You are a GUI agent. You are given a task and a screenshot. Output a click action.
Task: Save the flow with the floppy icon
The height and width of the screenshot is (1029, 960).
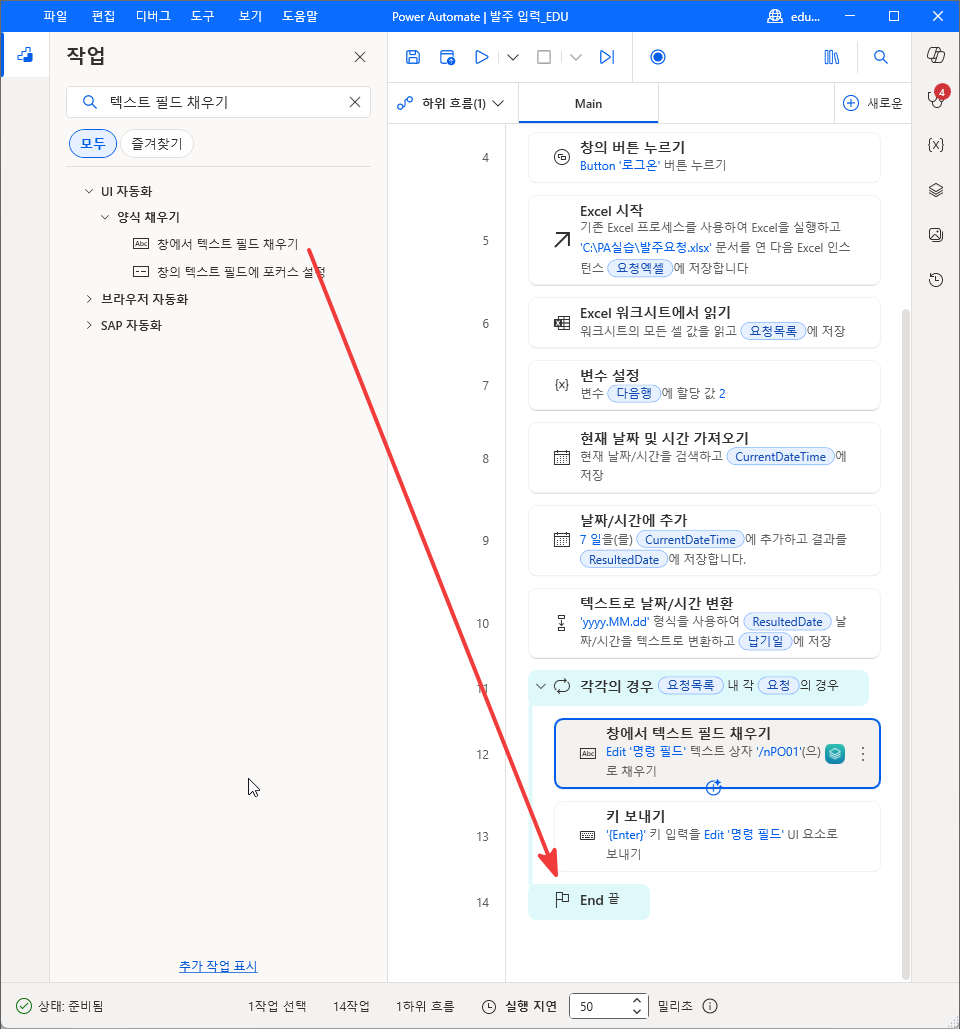[413, 57]
